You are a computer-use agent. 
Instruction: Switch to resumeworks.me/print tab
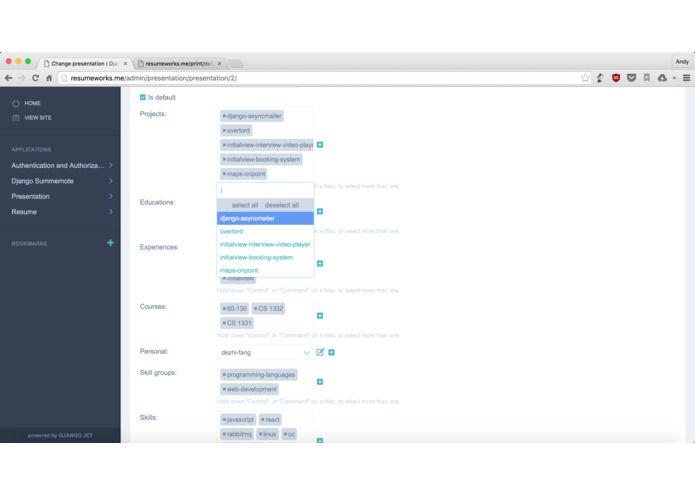(x=179, y=63)
